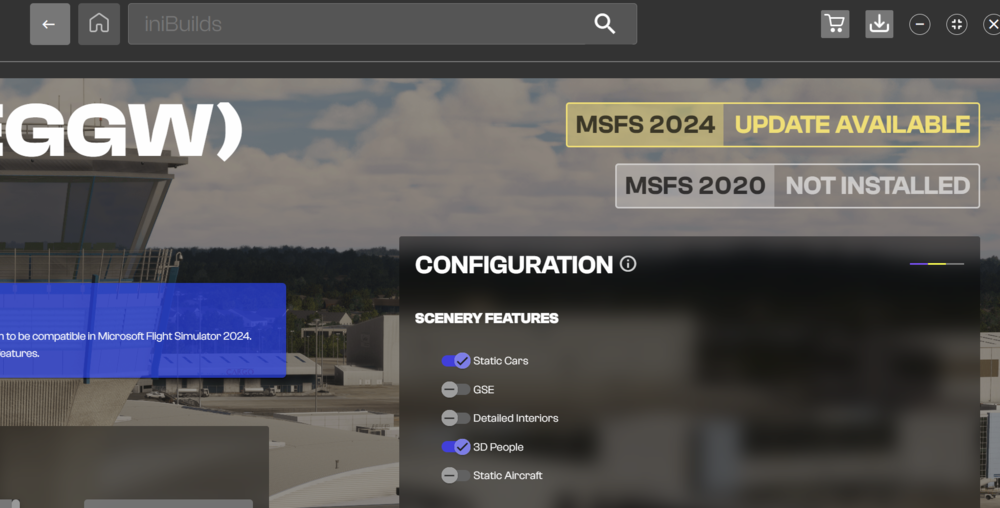The image size is (1000, 508).
Task: Enable the GSE toggle
Action: tap(455, 389)
